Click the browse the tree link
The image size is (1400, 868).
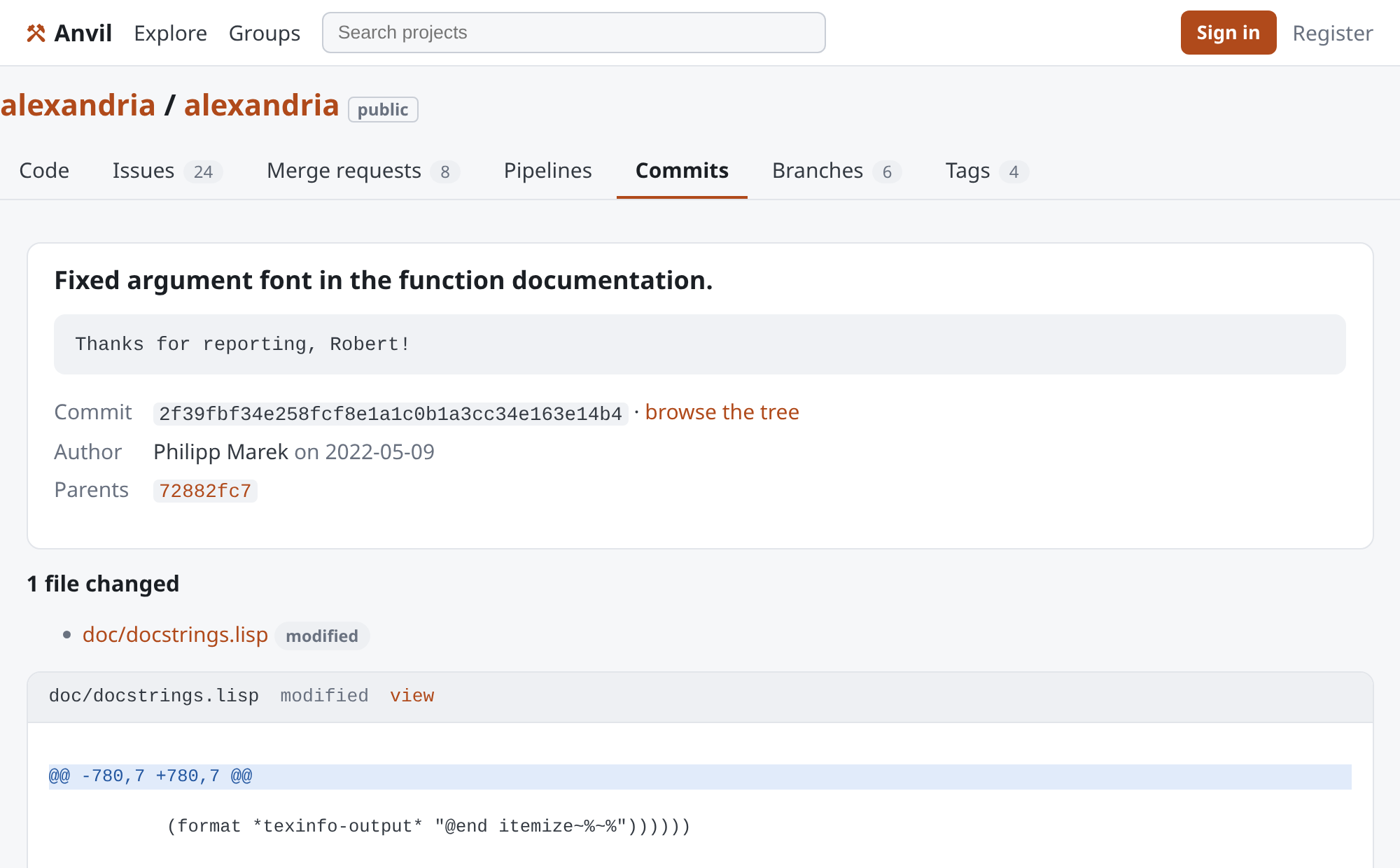coord(722,412)
